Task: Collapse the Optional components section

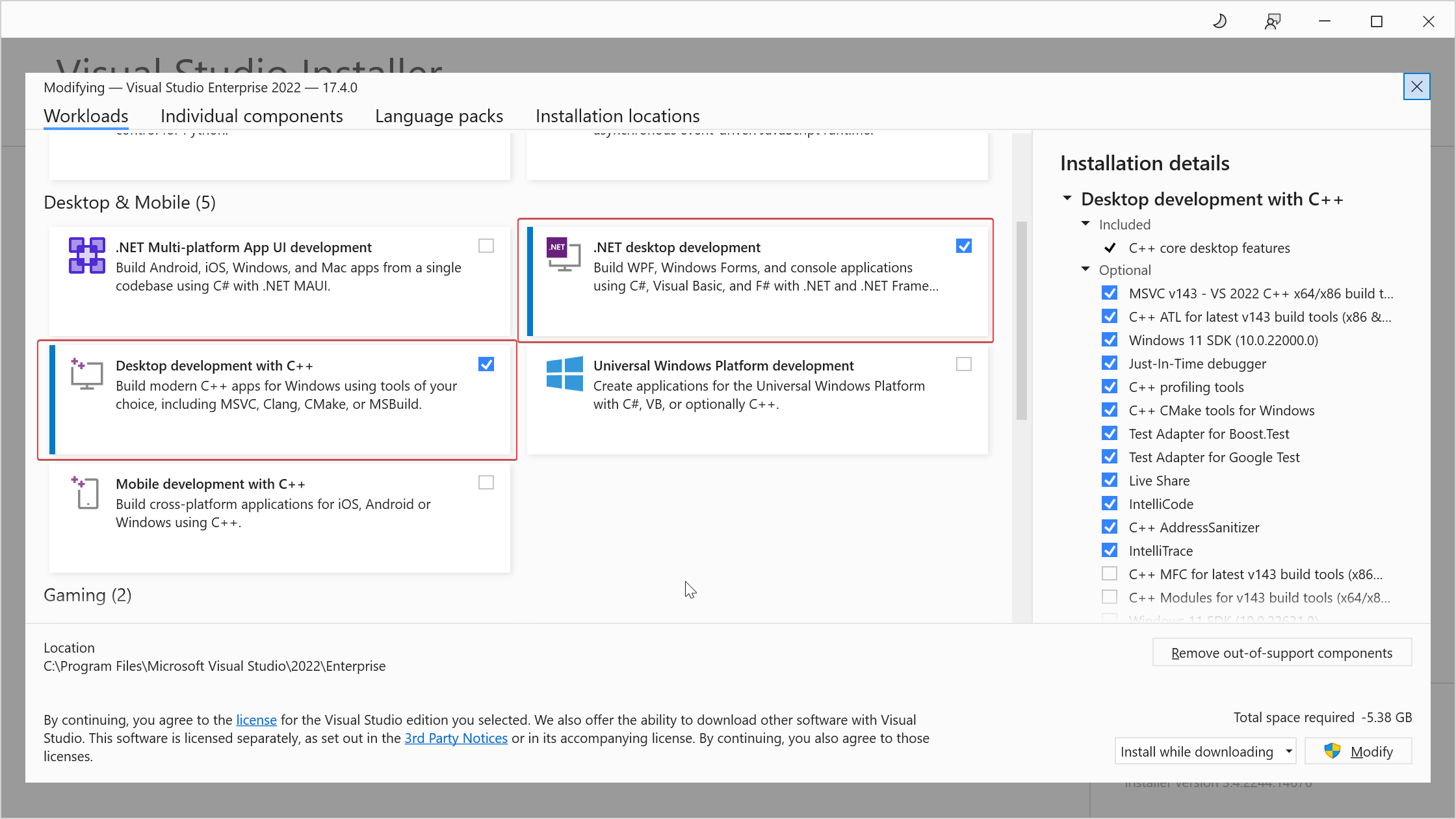Action: 1085,269
